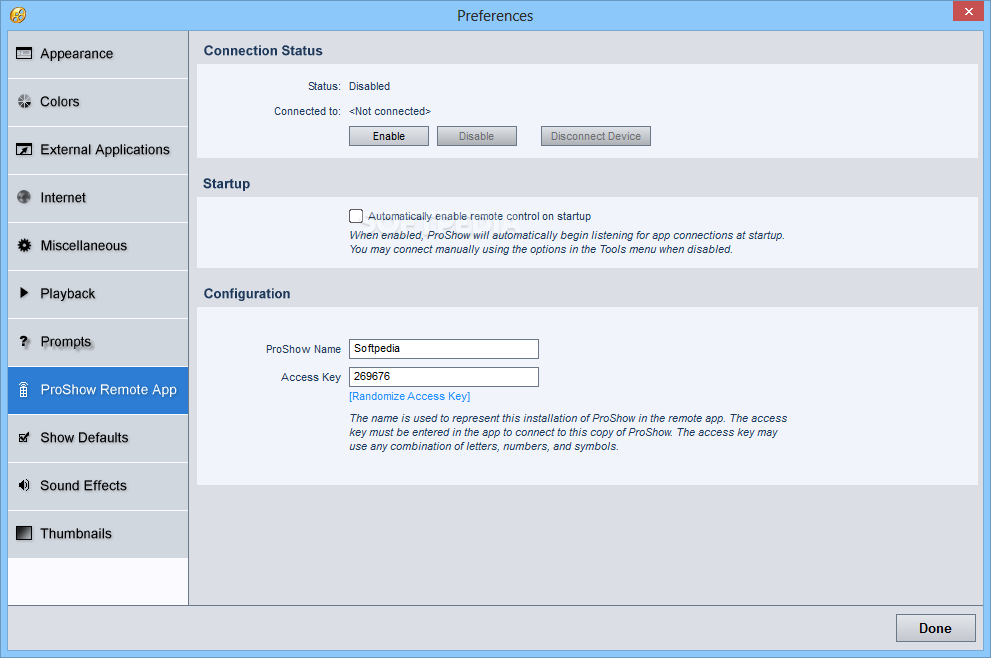Viewport: 991px width, 658px height.
Task: Click the Sound Effects speaker icon
Action: [x=24, y=485]
